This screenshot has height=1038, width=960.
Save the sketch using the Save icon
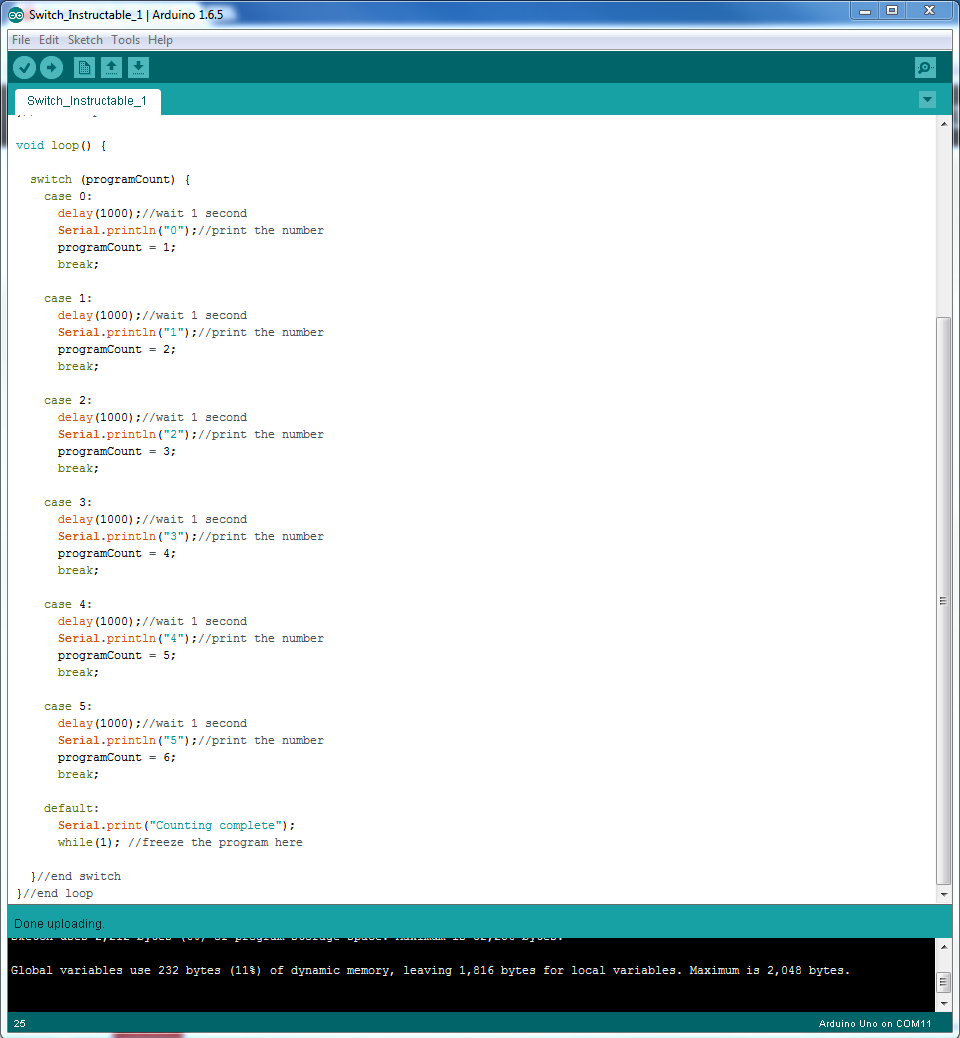click(x=138, y=67)
